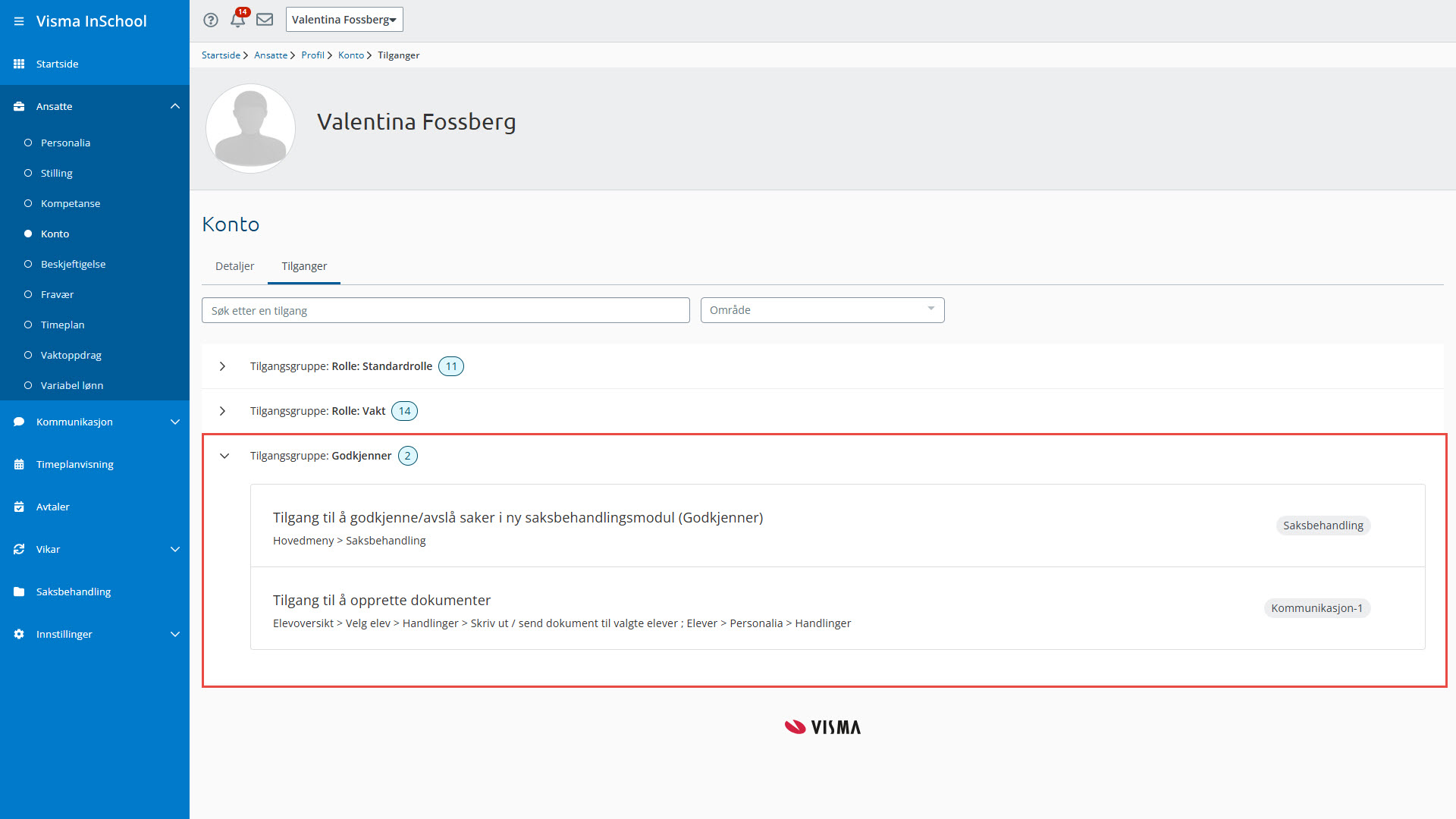Click the Timeplanvisning calendar icon

click(19, 464)
